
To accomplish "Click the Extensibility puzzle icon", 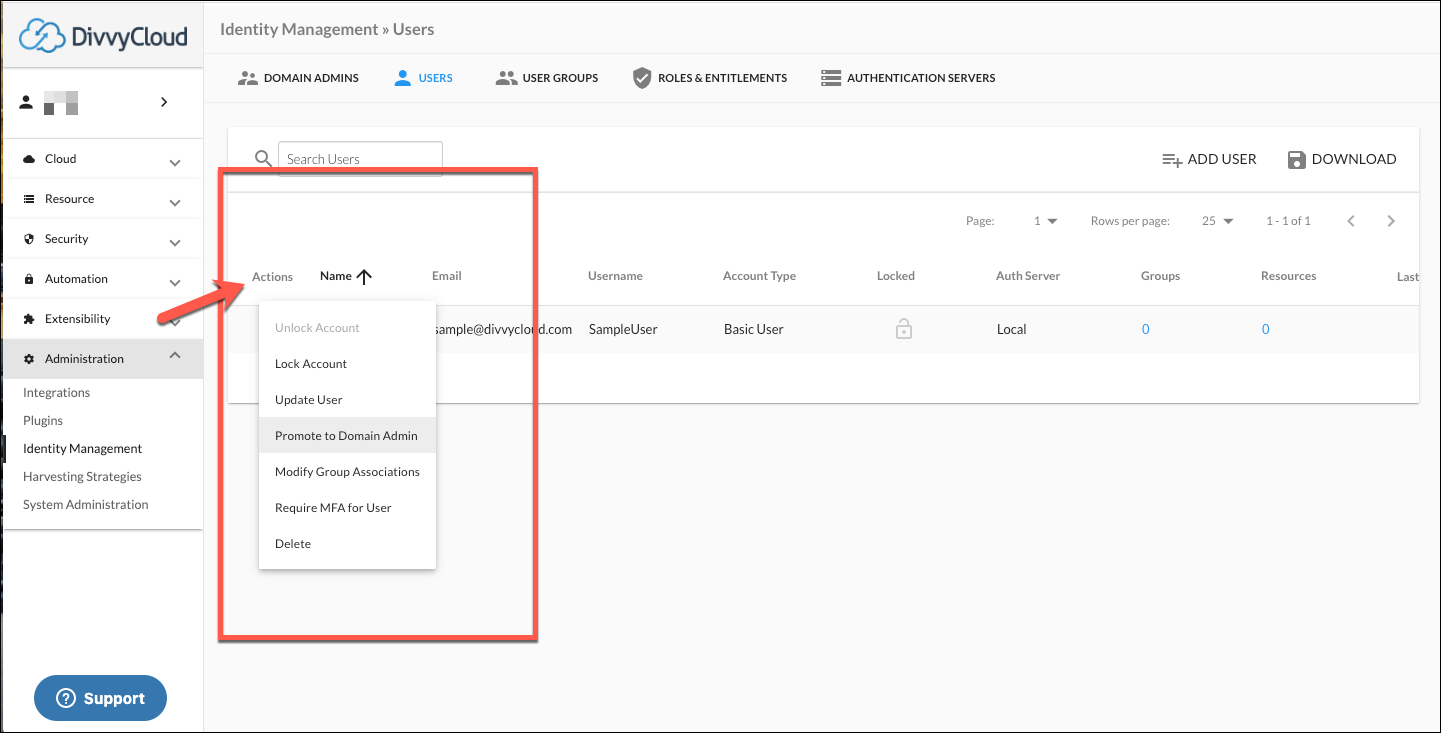I will [29, 319].
